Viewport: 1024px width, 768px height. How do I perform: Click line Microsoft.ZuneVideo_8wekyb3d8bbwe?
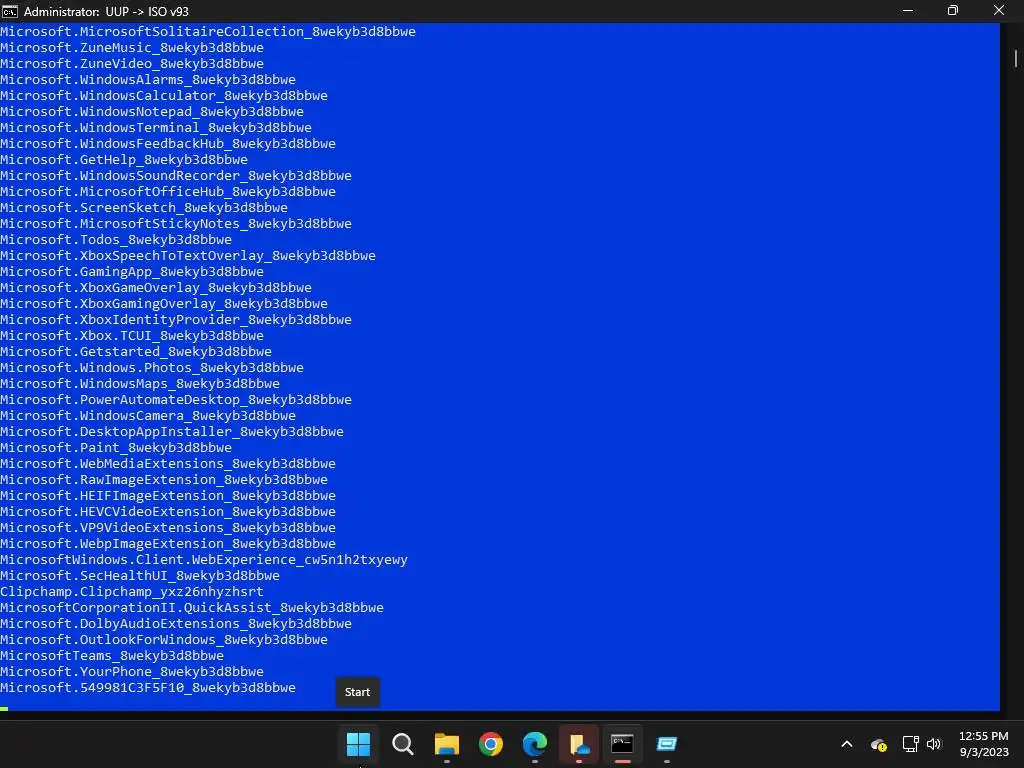[x=132, y=63]
